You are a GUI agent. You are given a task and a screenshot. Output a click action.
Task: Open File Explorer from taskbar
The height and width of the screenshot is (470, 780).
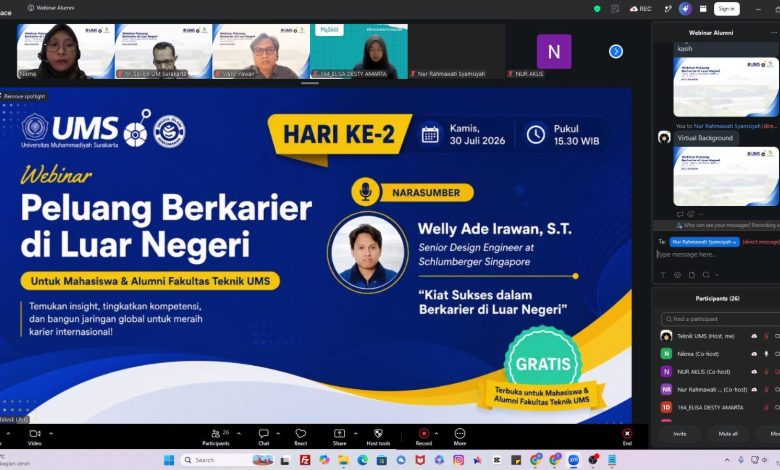click(344, 460)
